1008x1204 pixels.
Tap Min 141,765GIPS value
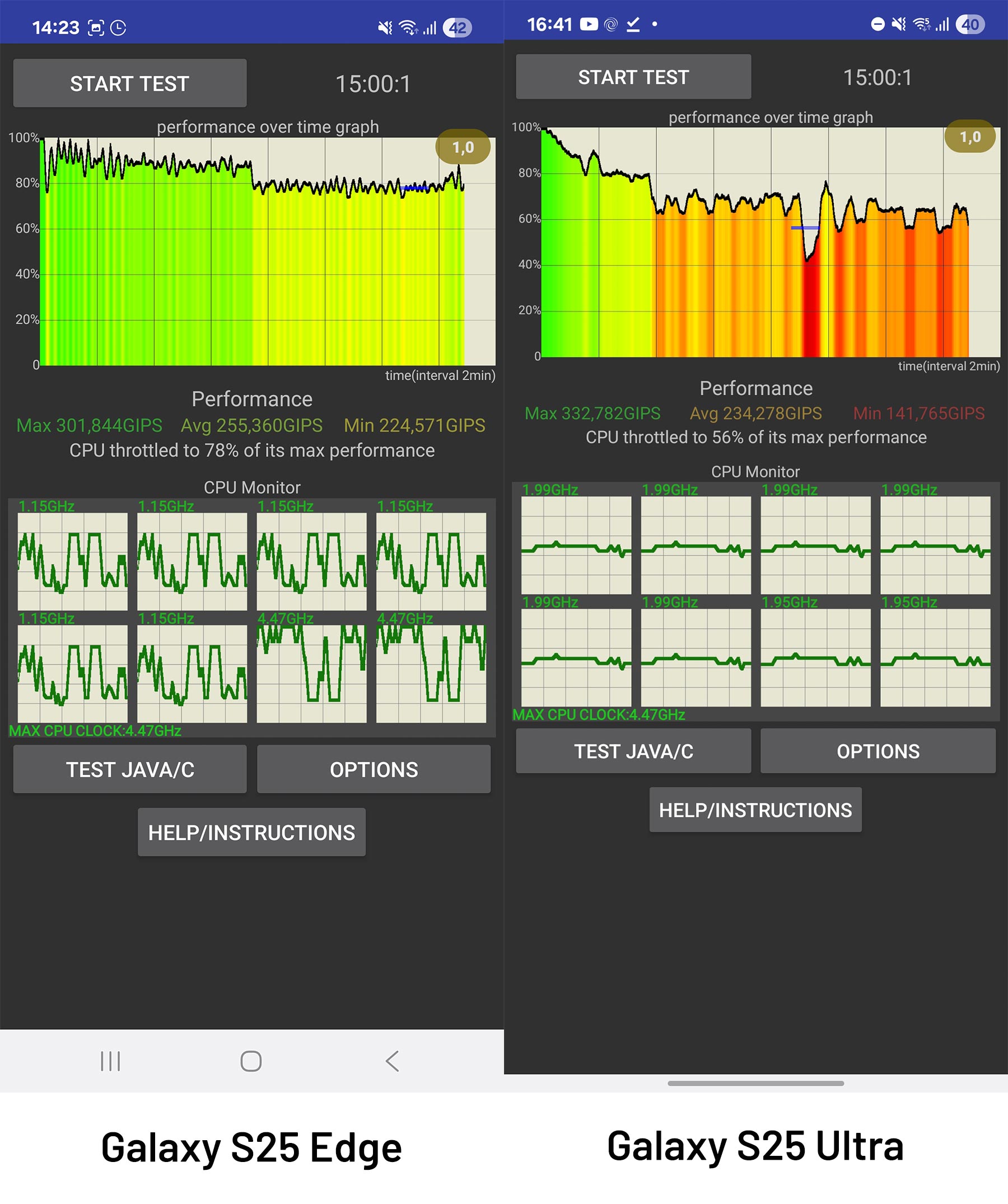pyautogui.click(x=919, y=413)
